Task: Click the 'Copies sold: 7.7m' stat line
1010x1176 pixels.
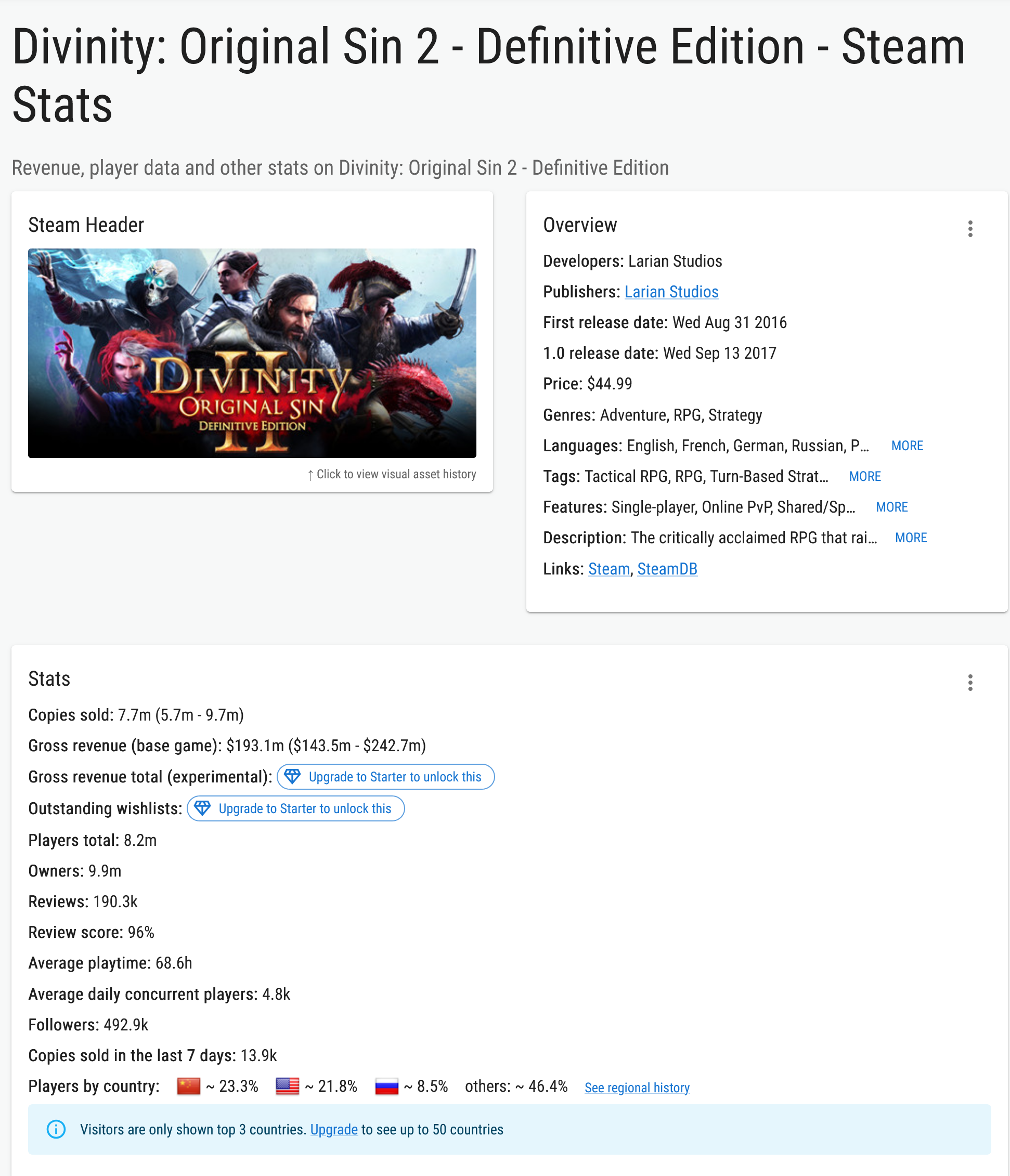Action: (136, 714)
